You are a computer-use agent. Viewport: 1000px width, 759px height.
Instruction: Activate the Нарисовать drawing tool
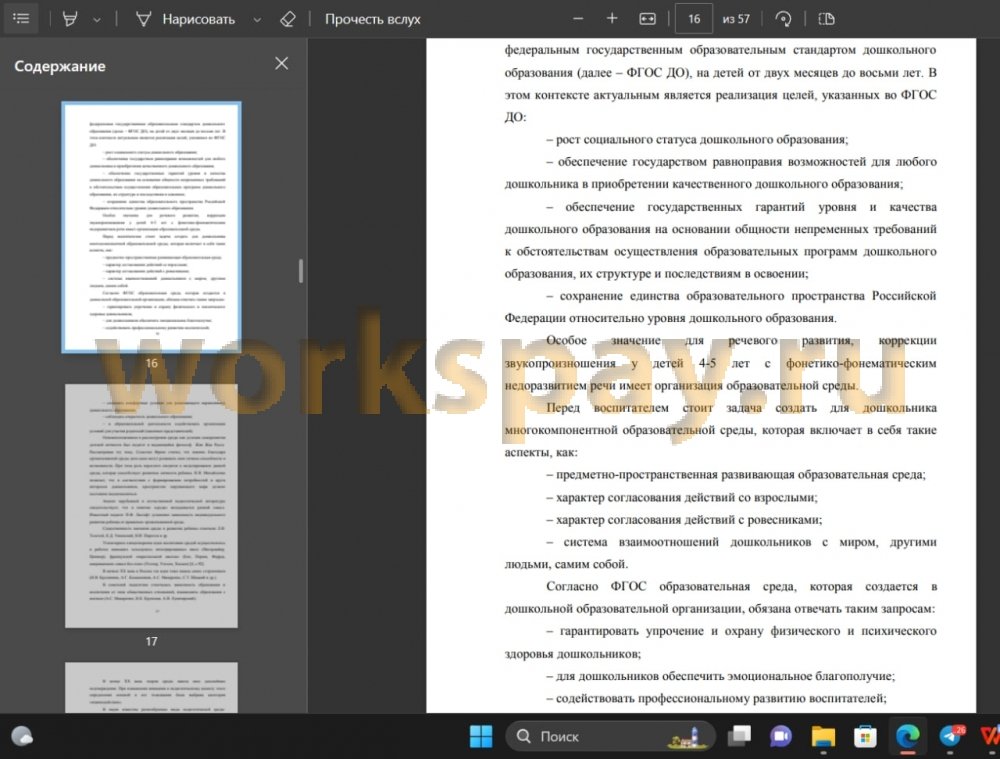point(186,20)
